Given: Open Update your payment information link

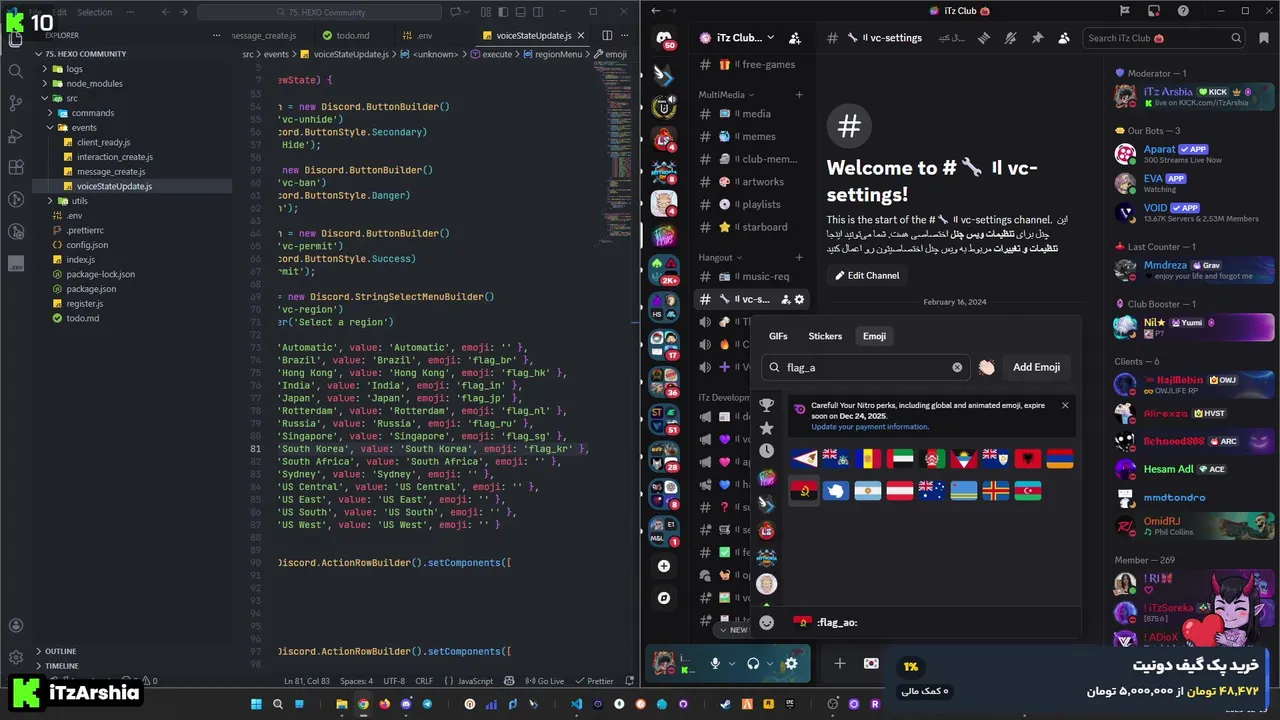Looking at the screenshot, I should pos(870,427).
